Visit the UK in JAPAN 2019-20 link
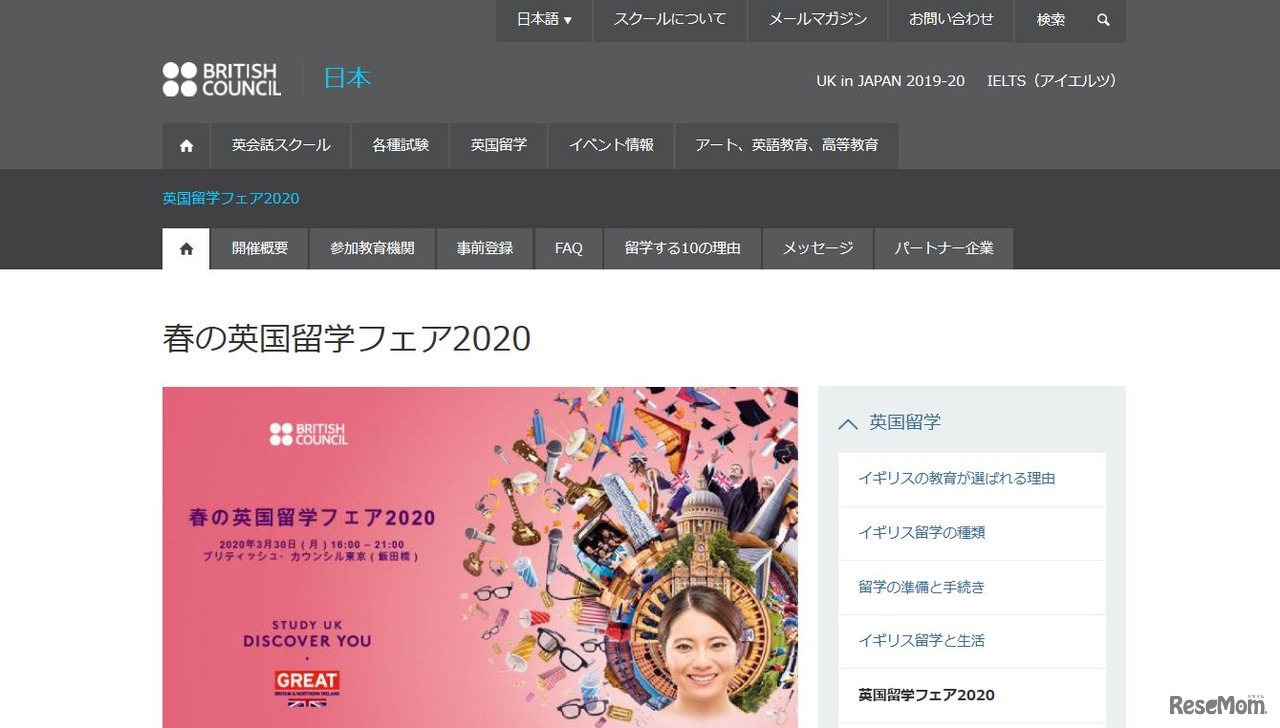This screenshot has height=728, width=1280. (x=891, y=81)
